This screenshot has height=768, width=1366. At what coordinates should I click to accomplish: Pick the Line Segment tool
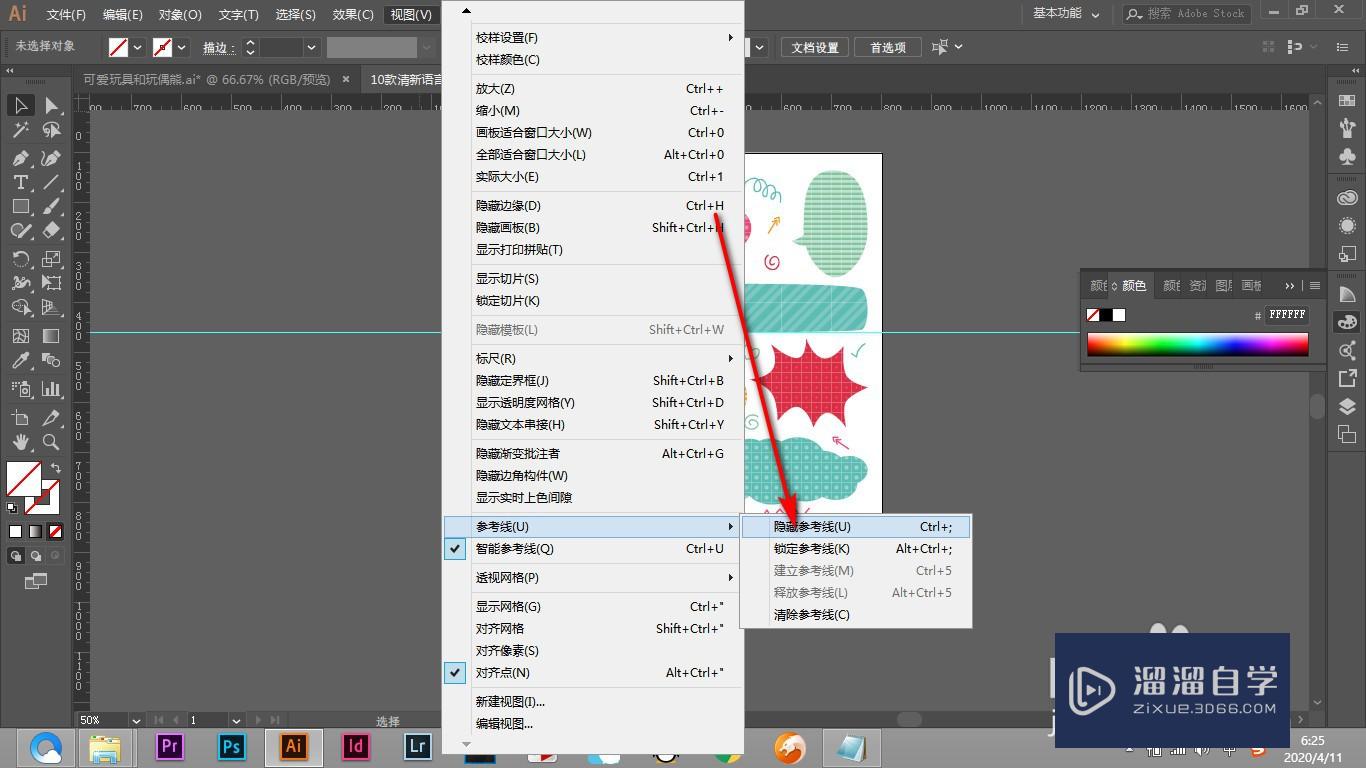(x=51, y=182)
